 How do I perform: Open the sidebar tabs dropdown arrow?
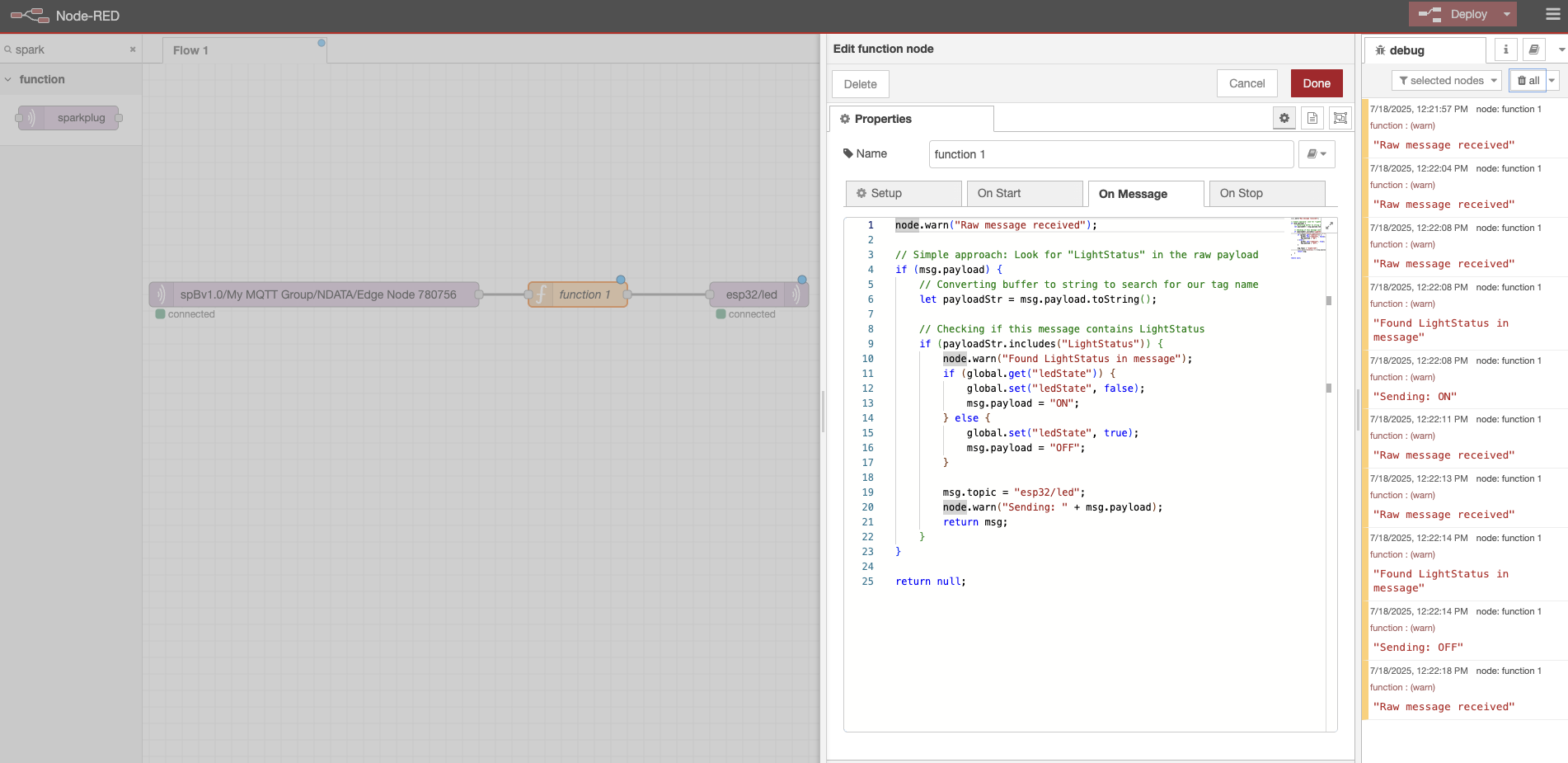tap(1561, 49)
